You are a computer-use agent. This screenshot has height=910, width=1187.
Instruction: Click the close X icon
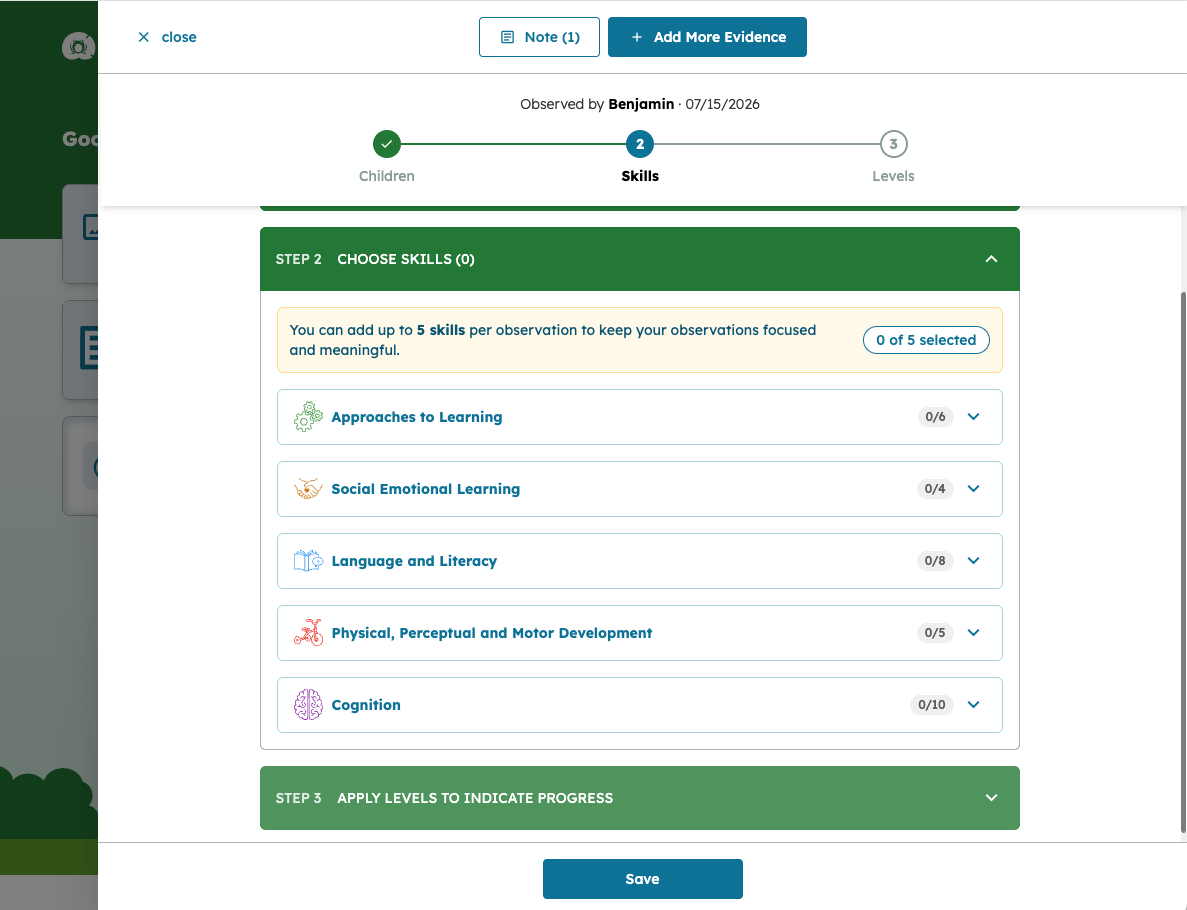coord(144,37)
